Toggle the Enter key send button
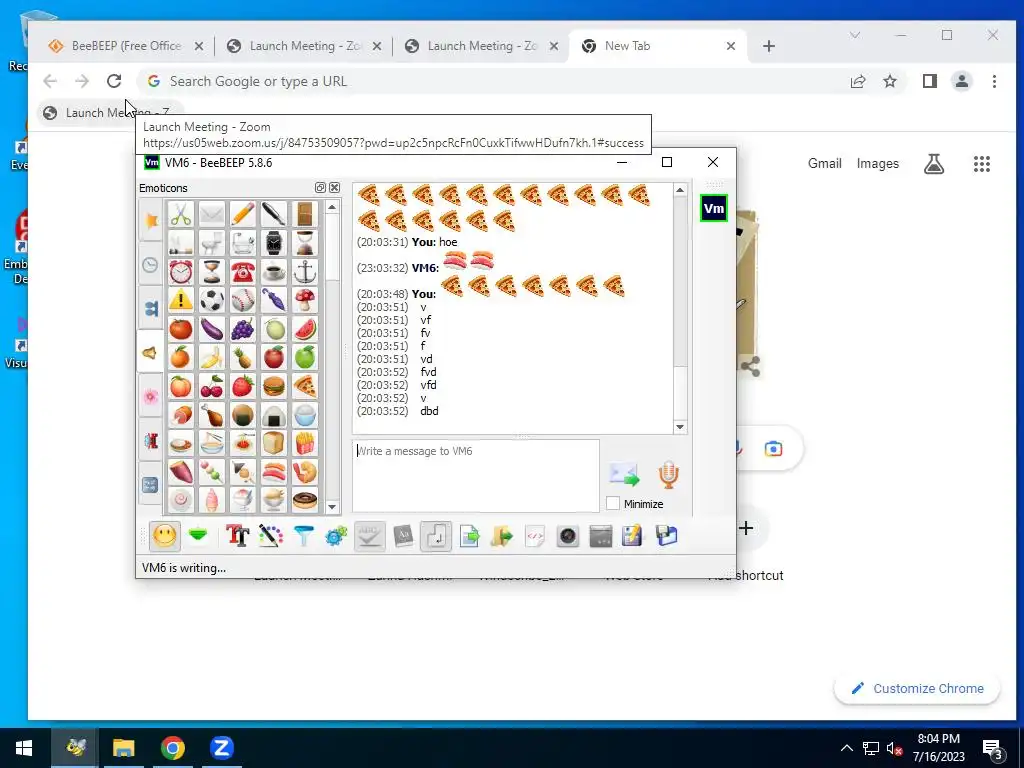1024x768 pixels. click(436, 536)
